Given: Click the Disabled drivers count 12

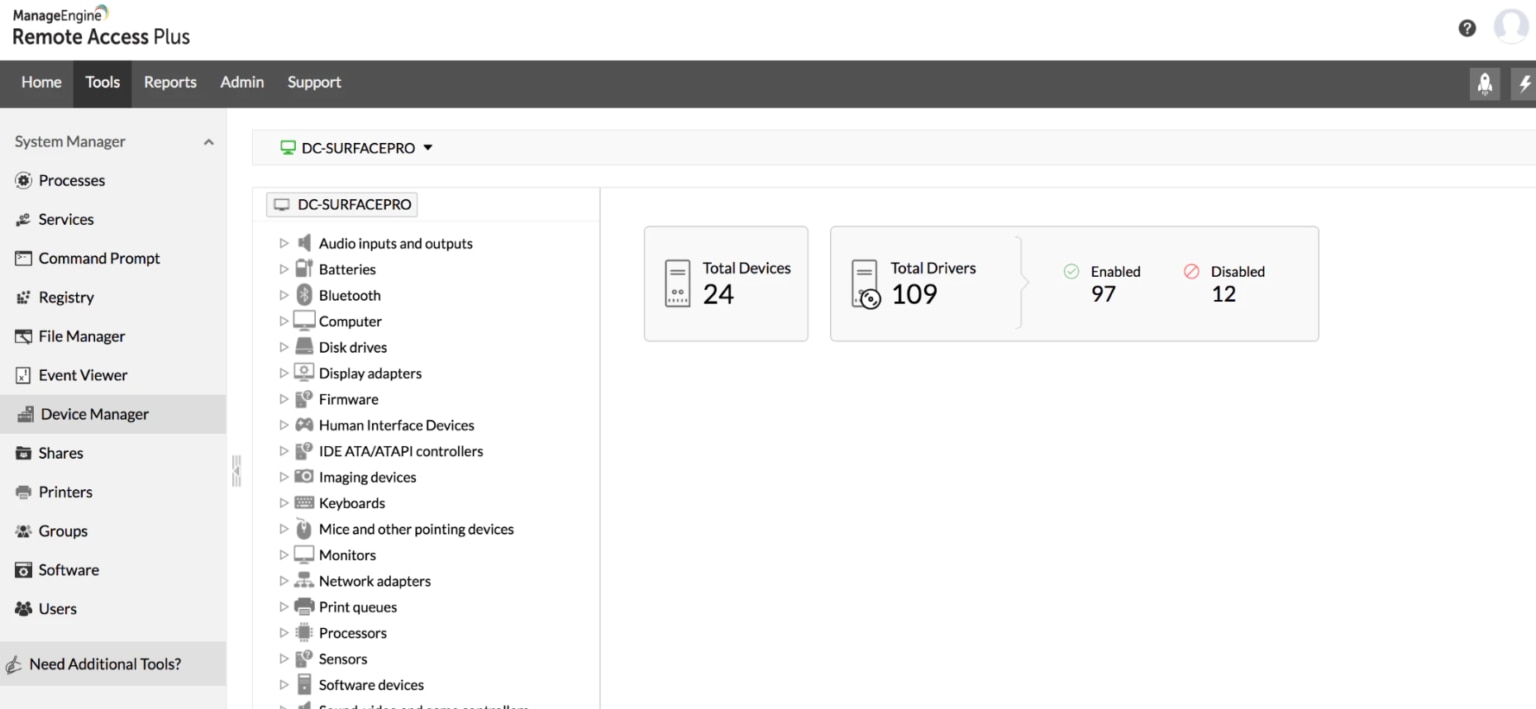Looking at the screenshot, I should [x=1224, y=294].
